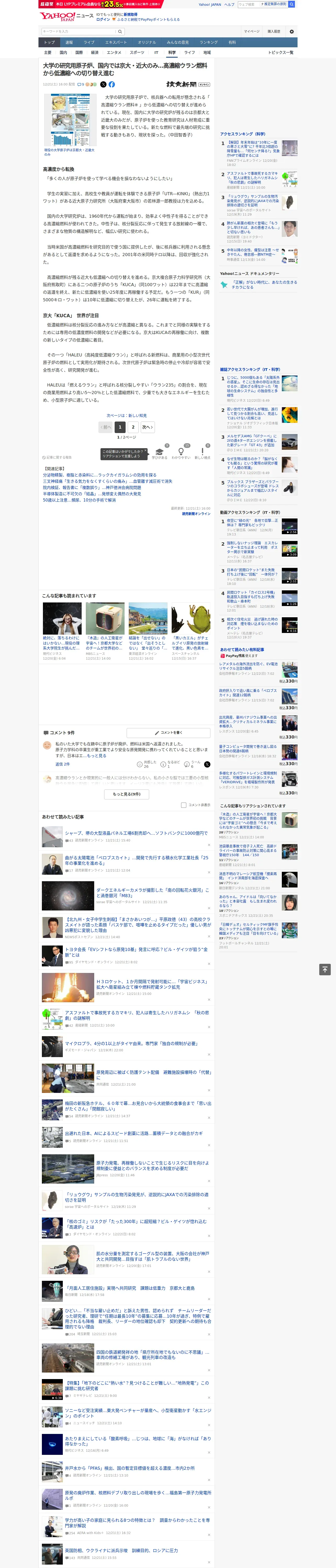This screenshot has height=1568, width=336.
Task: Go to article page 2
Action: pos(133,427)
